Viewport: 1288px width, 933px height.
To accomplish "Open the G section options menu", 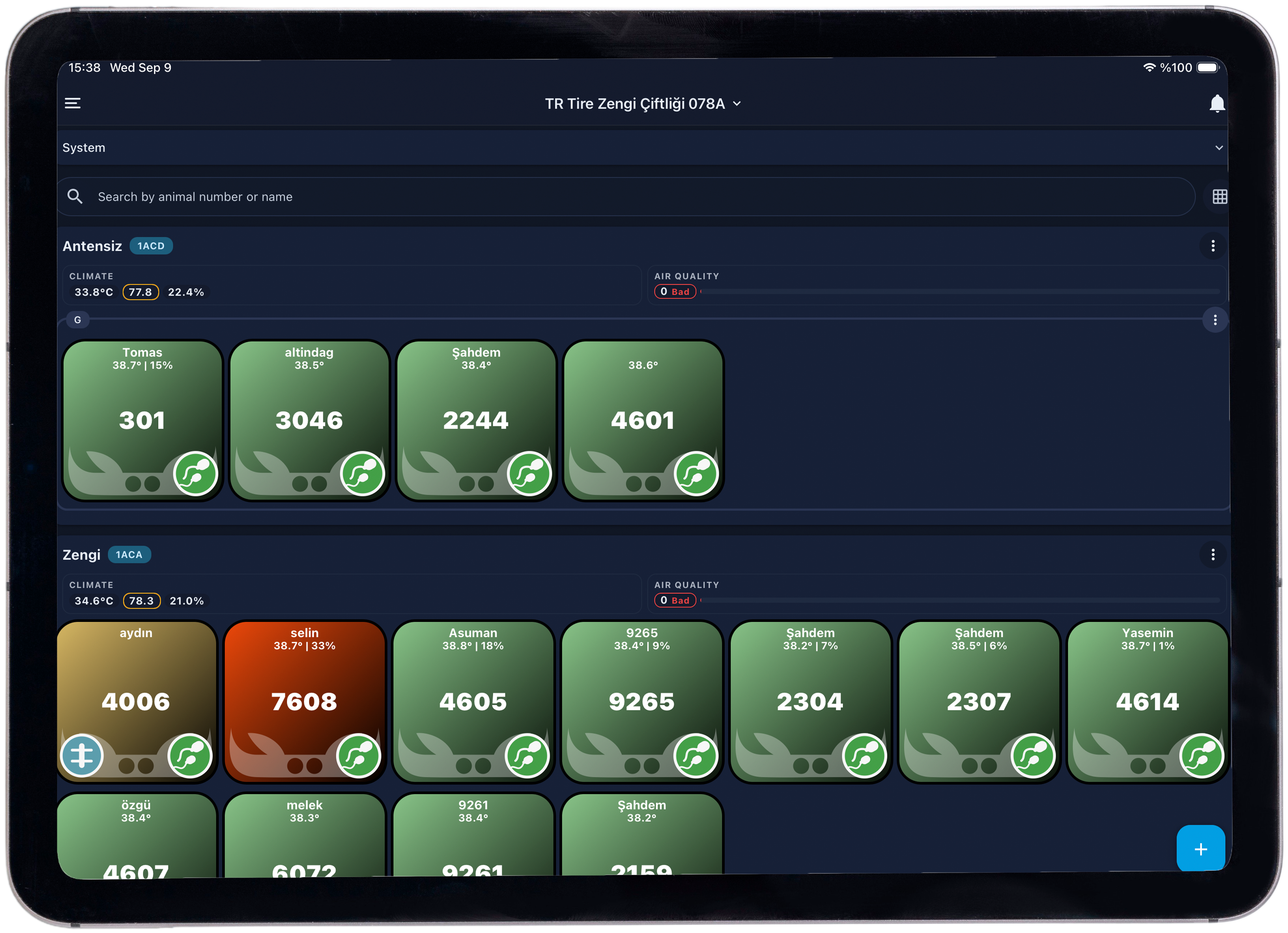I will click(1215, 320).
